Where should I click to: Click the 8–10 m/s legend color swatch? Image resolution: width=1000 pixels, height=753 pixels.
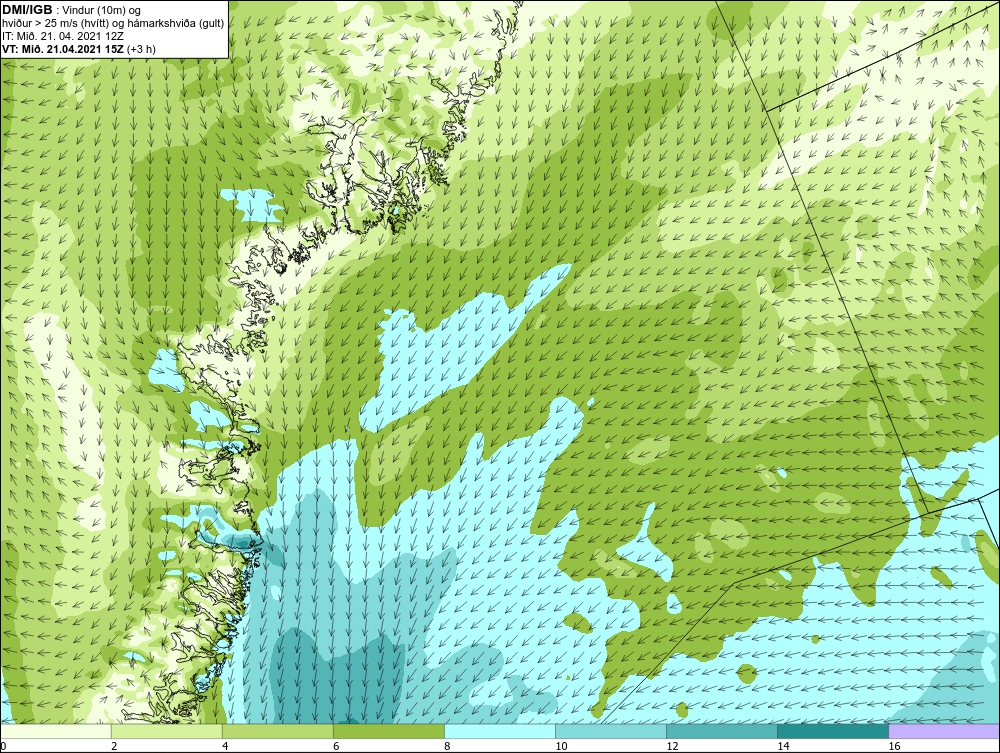coord(500,731)
